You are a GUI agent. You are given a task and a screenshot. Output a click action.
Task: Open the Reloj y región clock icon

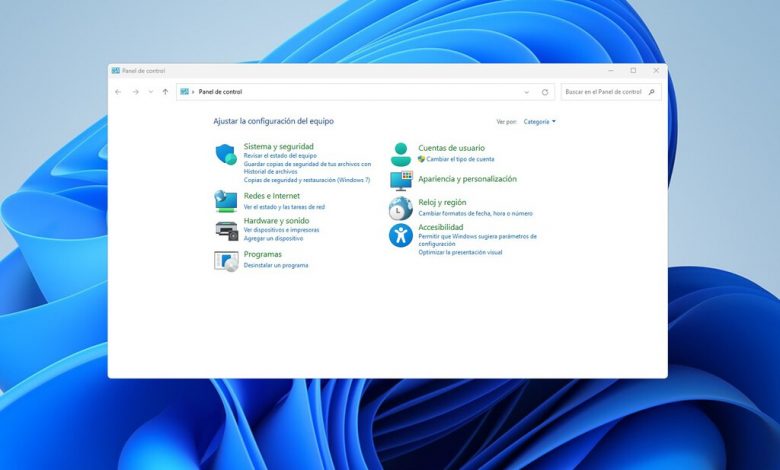(400, 208)
